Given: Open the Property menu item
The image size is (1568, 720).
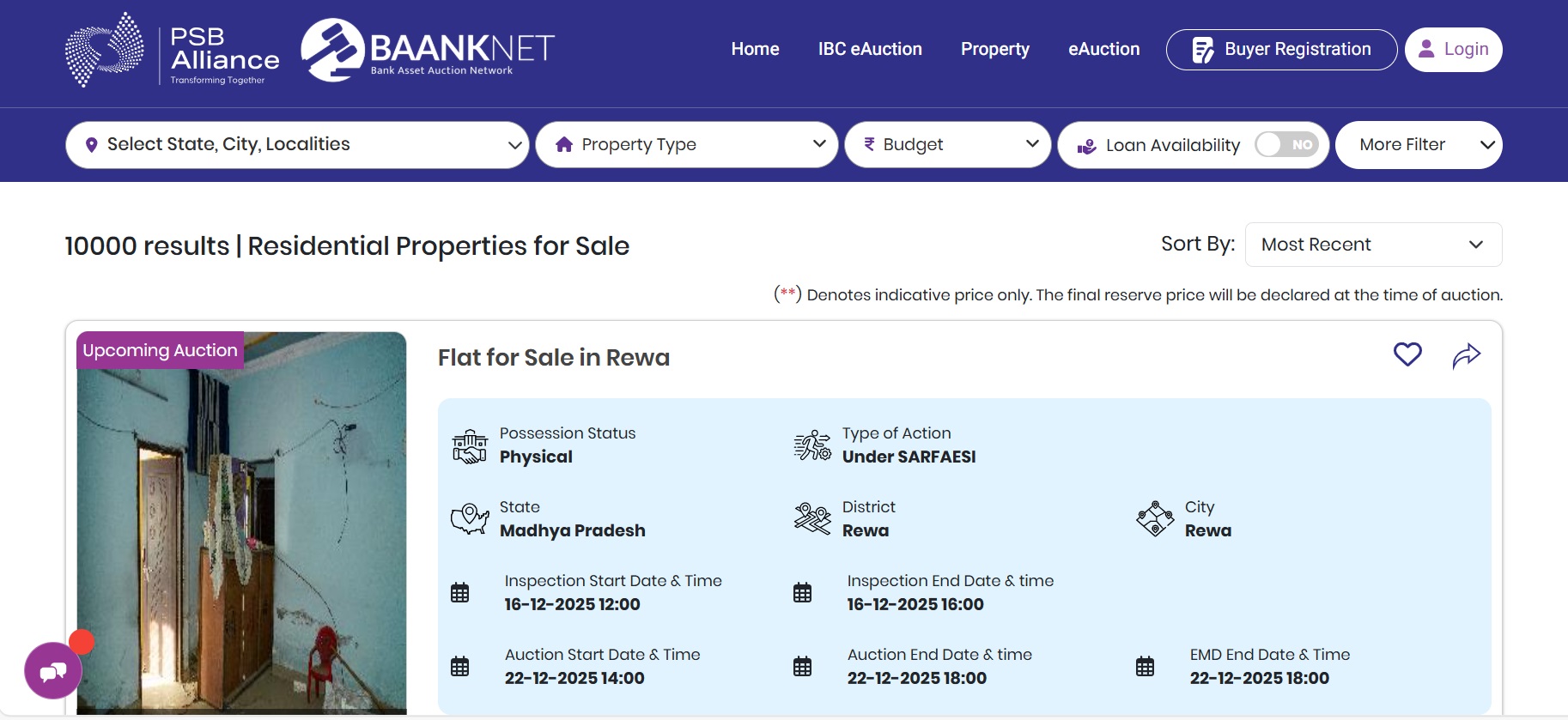Looking at the screenshot, I should pos(994,49).
